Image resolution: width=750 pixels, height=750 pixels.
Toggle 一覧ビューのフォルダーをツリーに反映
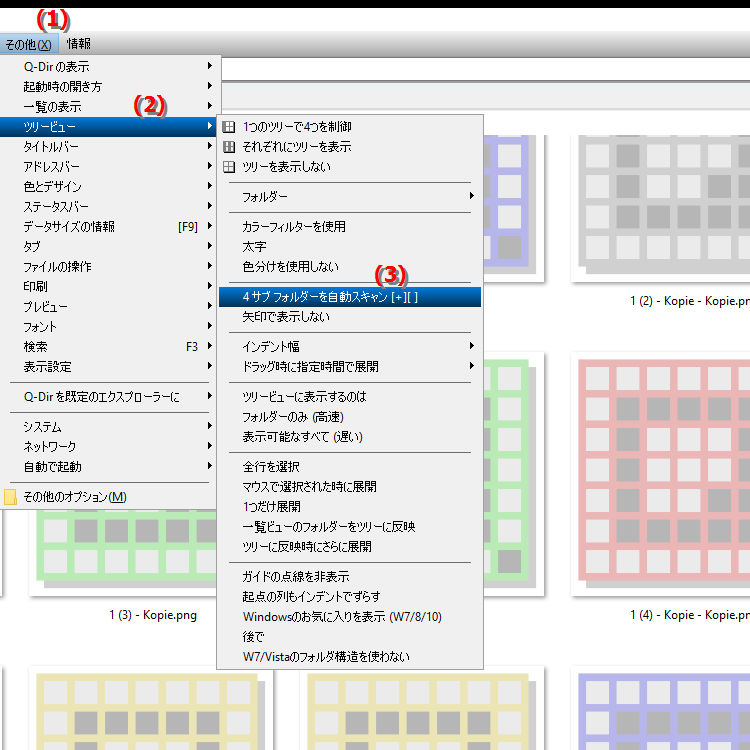coord(350,527)
